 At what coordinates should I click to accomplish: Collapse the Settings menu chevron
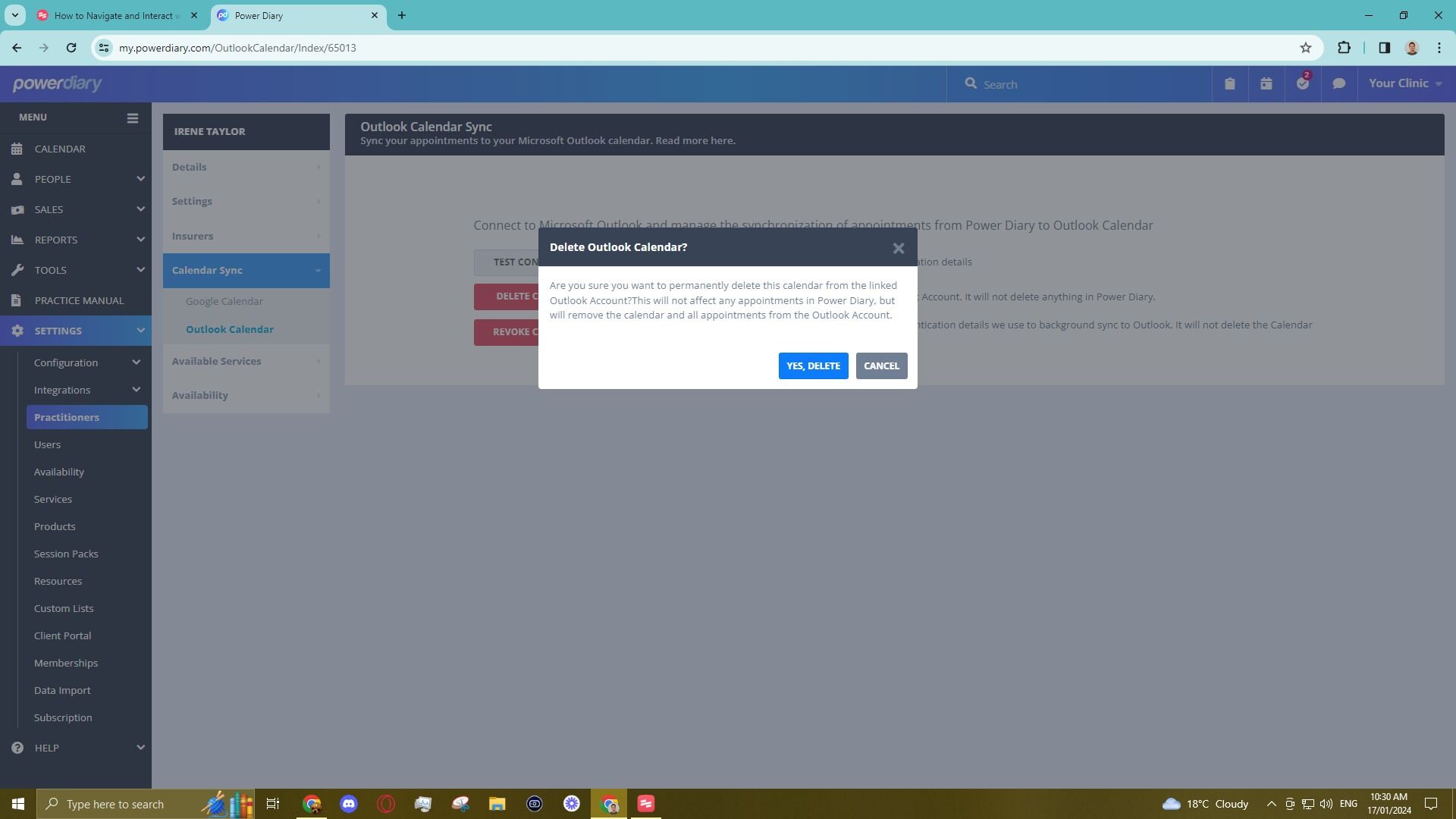tap(140, 331)
